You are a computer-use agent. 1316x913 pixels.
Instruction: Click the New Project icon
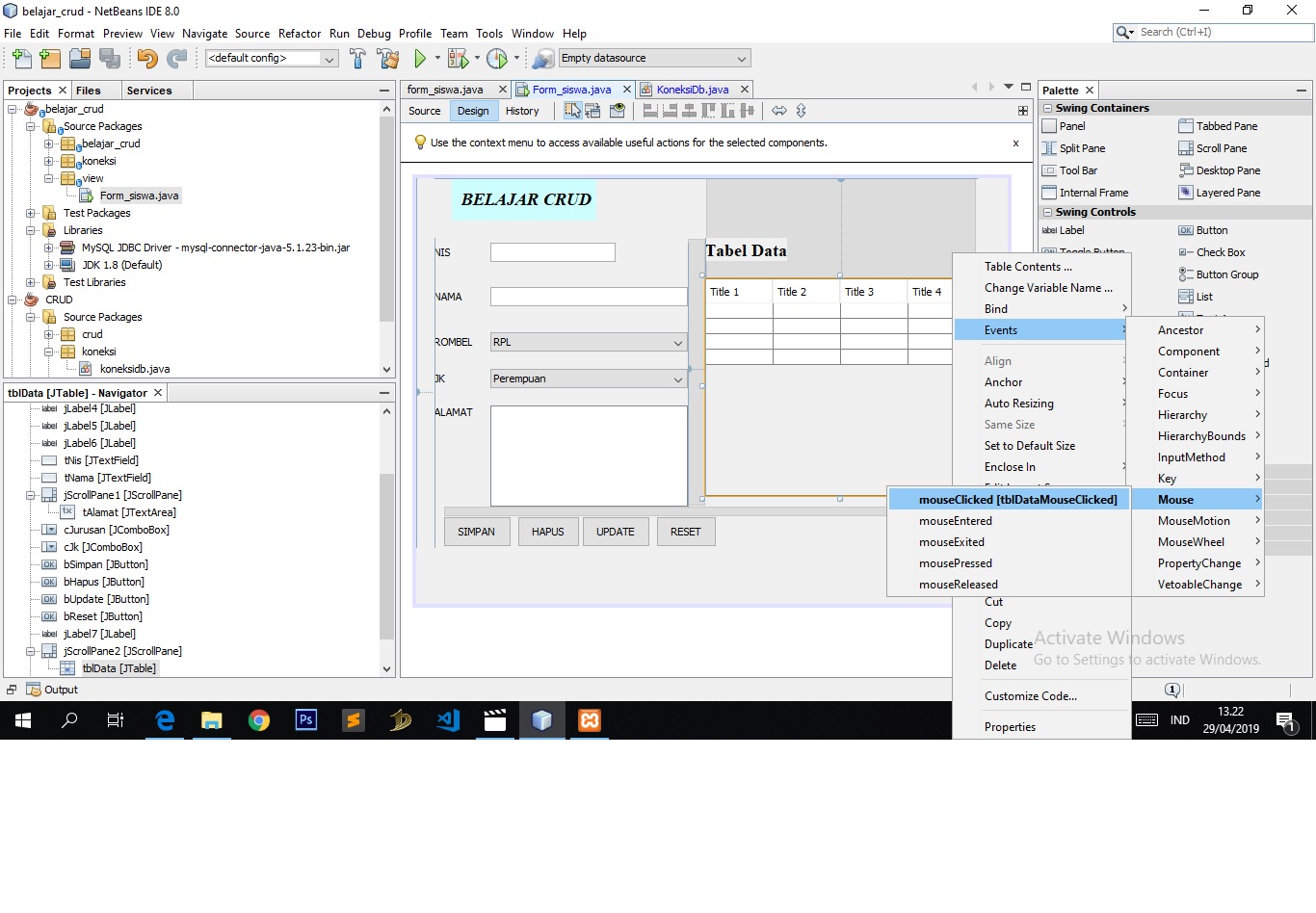pyautogui.click(x=50, y=58)
